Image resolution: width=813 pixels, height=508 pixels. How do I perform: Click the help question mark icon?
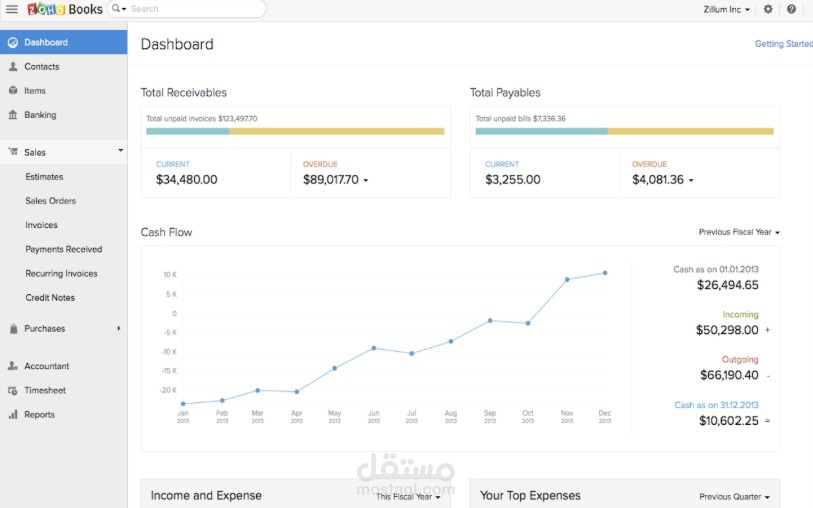coord(791,9)
